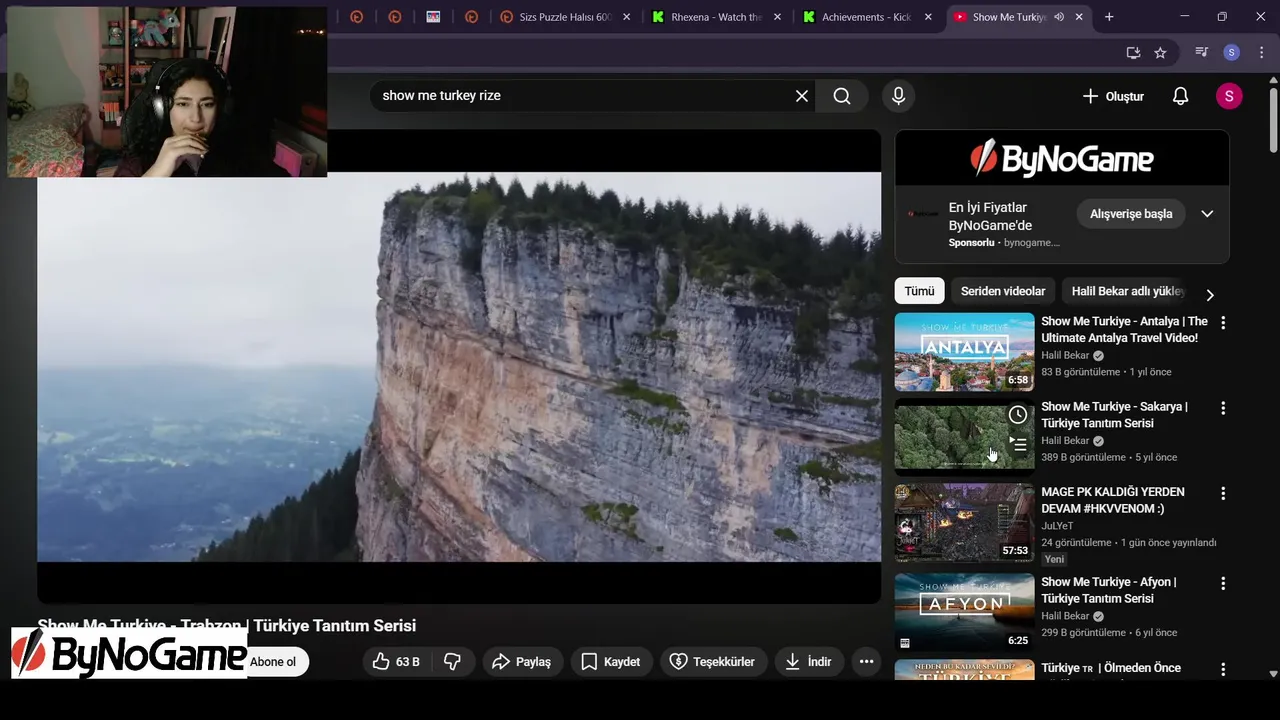The image size is (1280, 720).
Task: Start voice search with microphone icon
Action: 898,96
